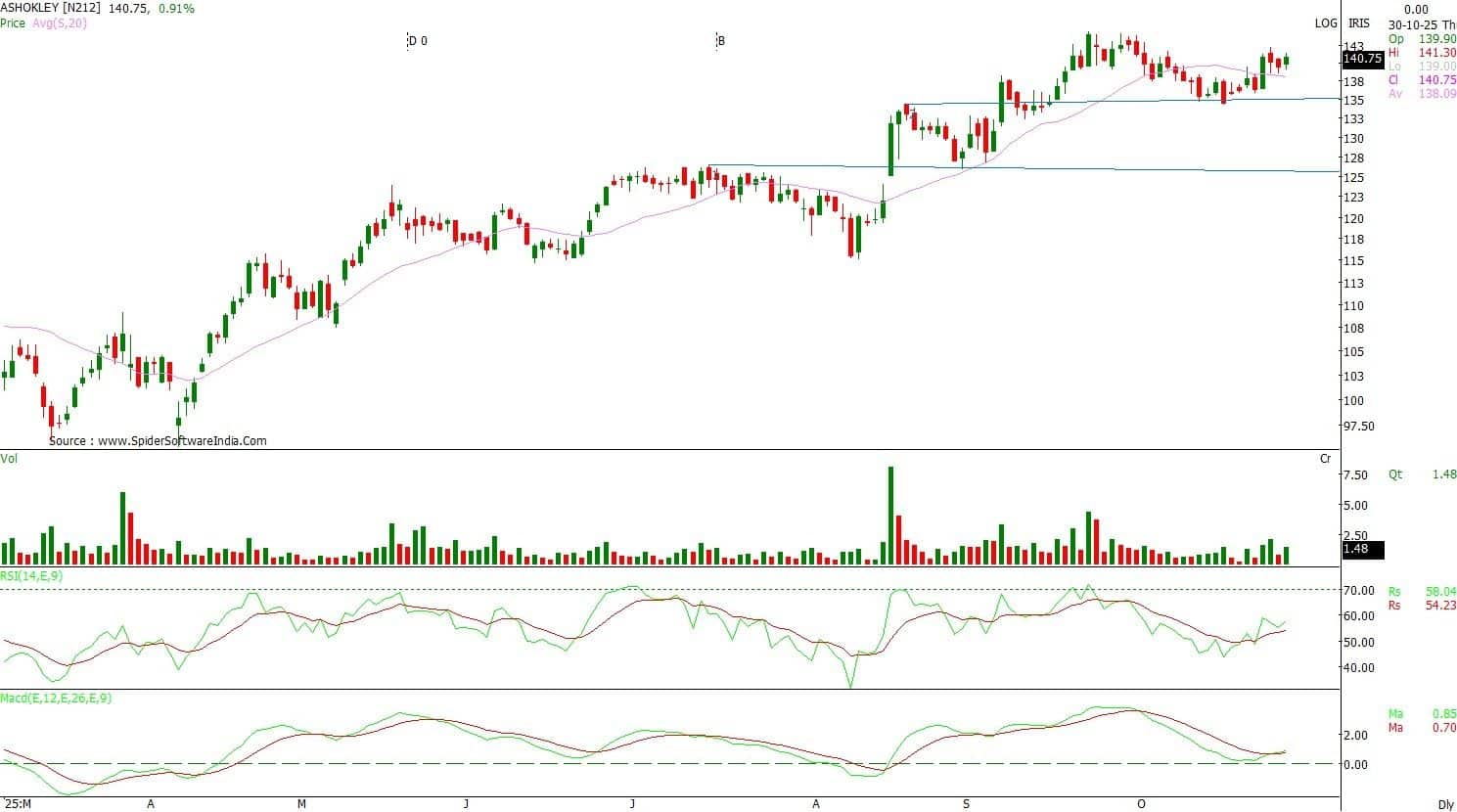The width and height of the screenshot is (1457, 812).
Task: Click the 143 level on price axis
Action: click(1354, 47)
